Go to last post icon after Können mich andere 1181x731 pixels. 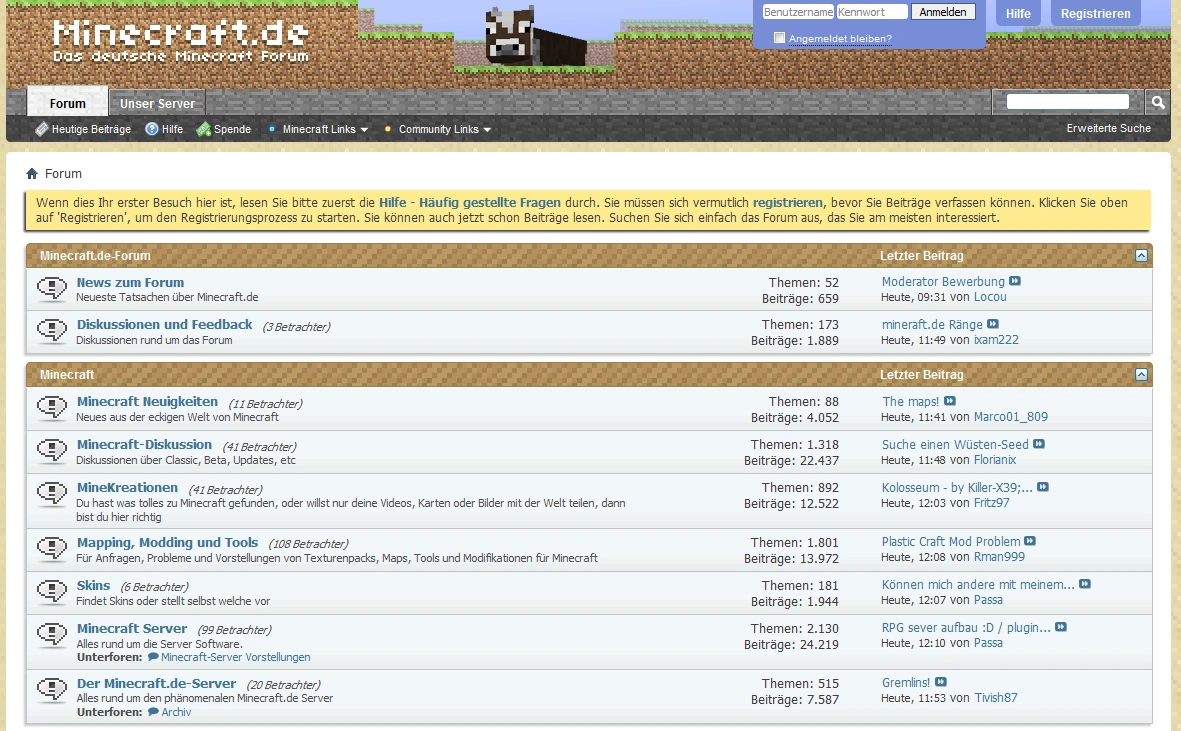(1085, 583)
